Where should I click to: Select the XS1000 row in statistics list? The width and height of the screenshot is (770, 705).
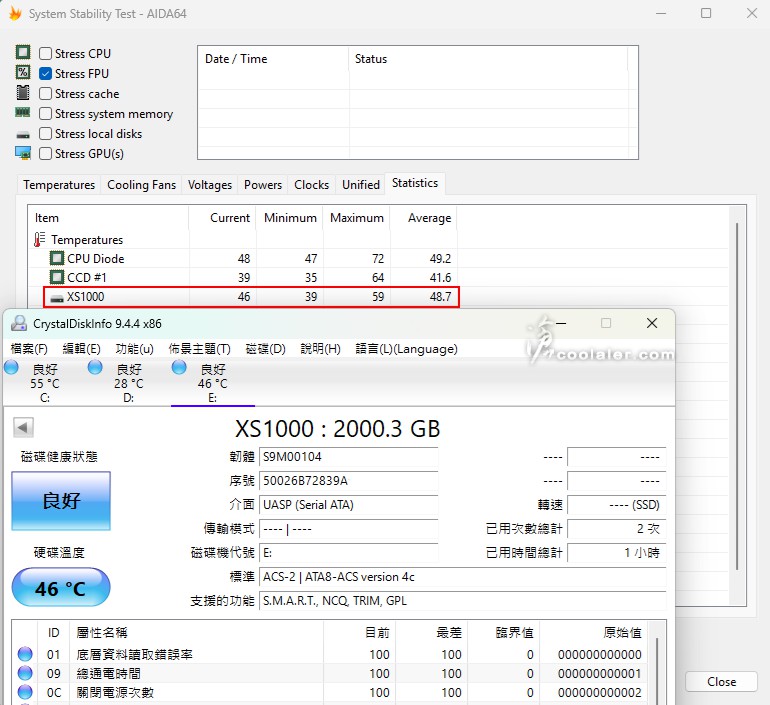point(251,297)
